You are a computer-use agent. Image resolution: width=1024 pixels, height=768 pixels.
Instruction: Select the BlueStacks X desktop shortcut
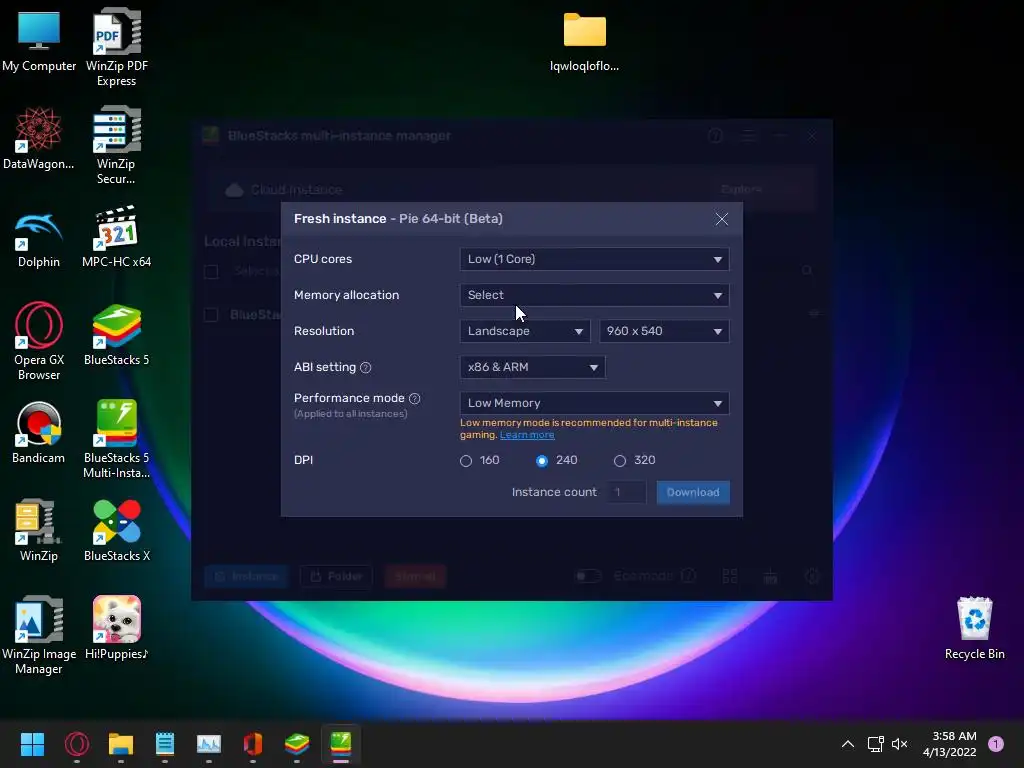pyautogui.click(x=116, y=530)
